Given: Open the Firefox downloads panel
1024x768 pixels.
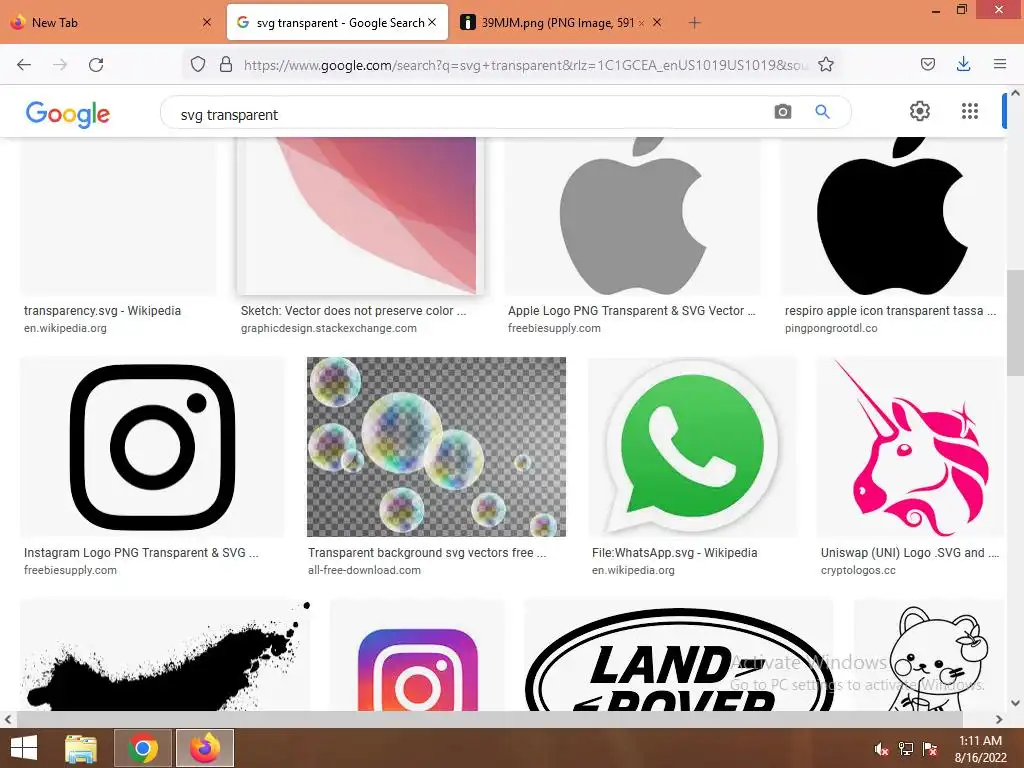Looking at the screenshot, I should (x=963, y=64).
